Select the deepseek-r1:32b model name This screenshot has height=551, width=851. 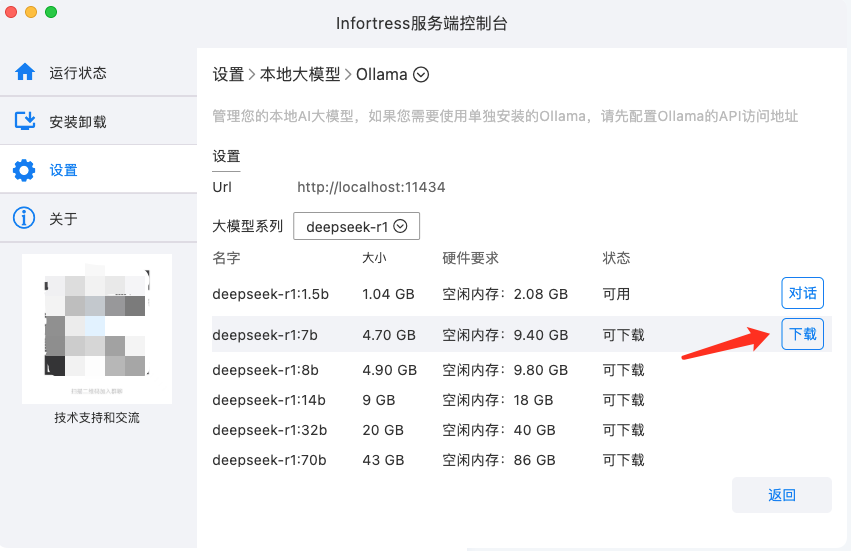(x=270, y=430)
